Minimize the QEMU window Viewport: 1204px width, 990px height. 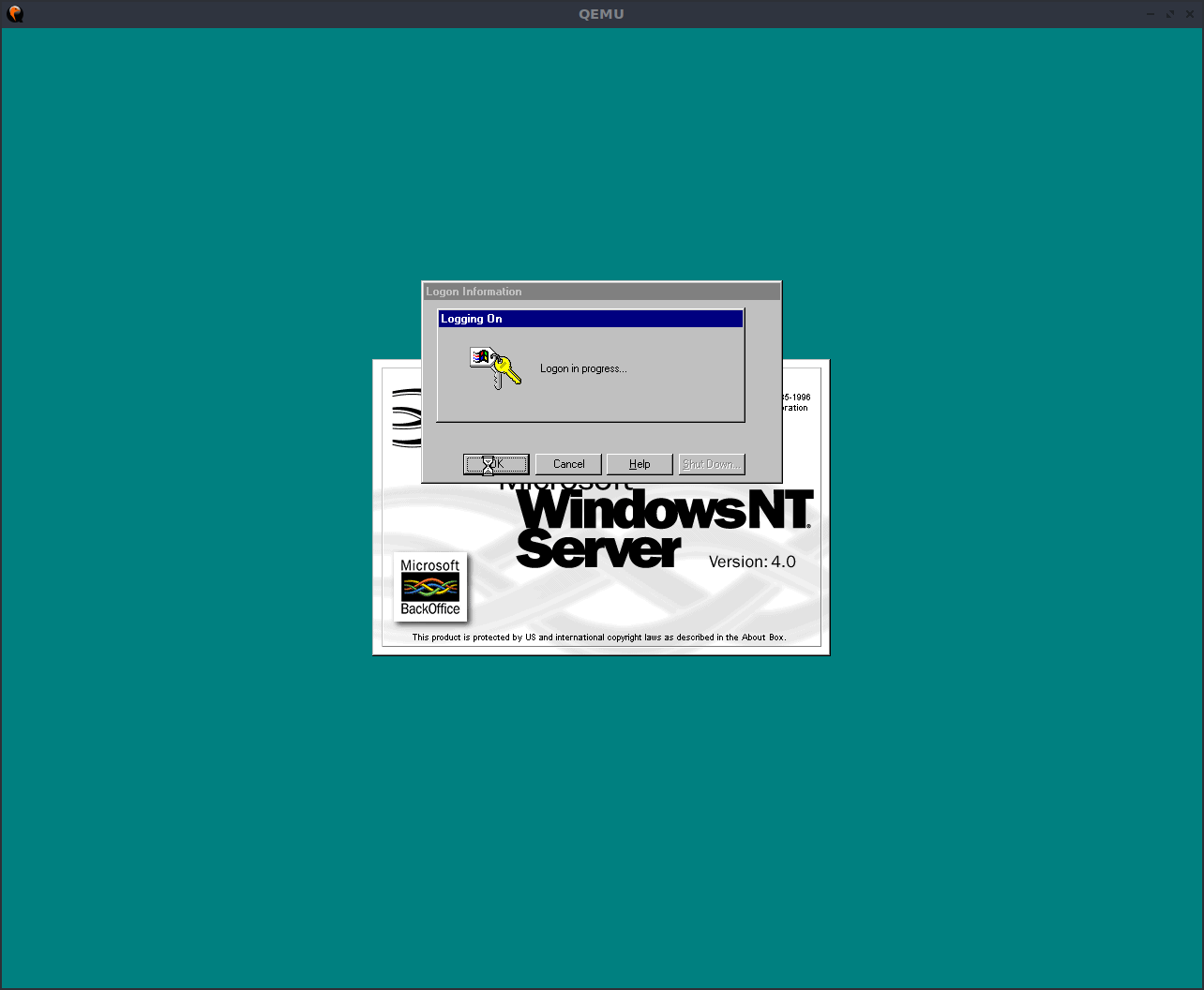click(1151, 14)
